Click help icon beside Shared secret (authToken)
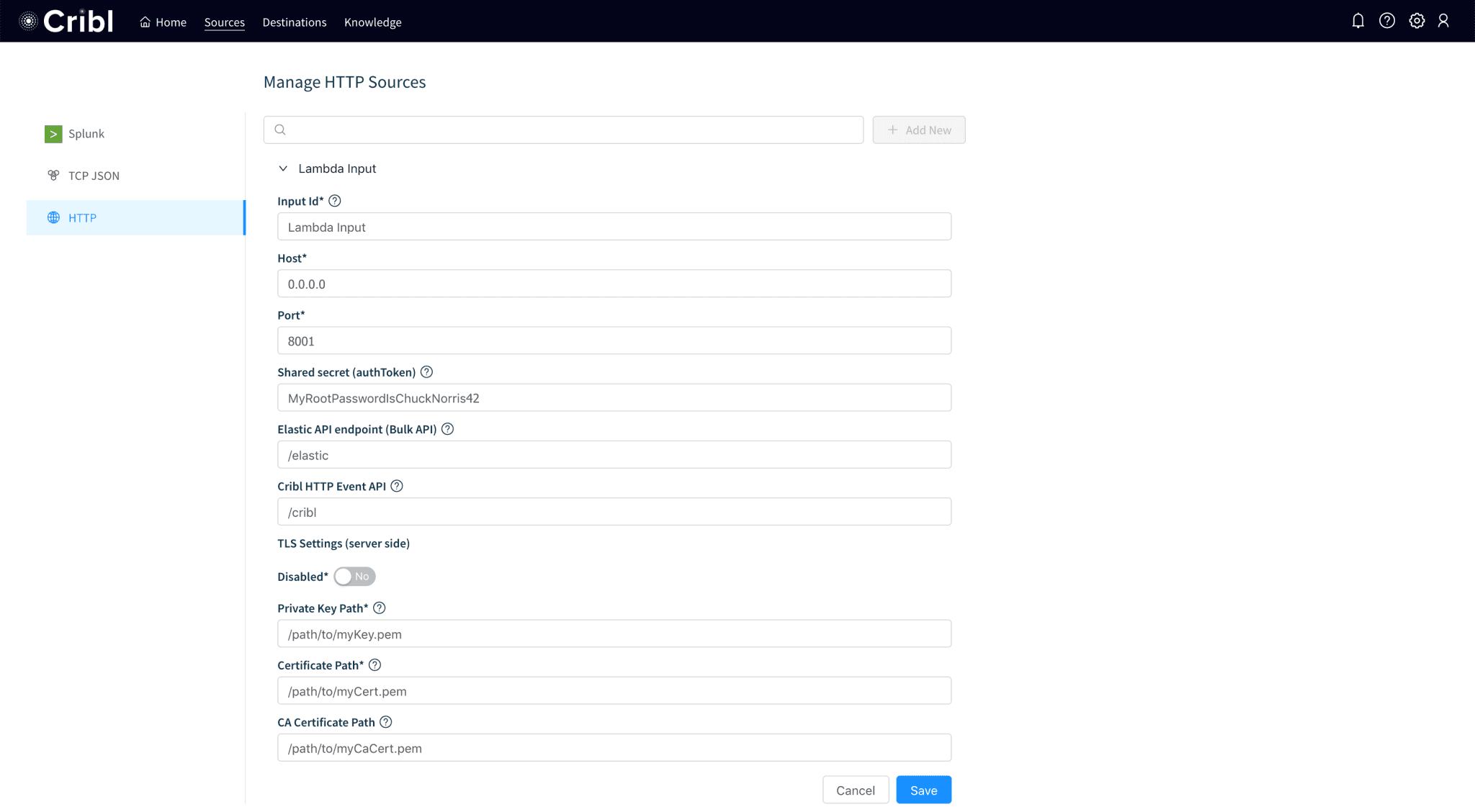 coord(426,372)
